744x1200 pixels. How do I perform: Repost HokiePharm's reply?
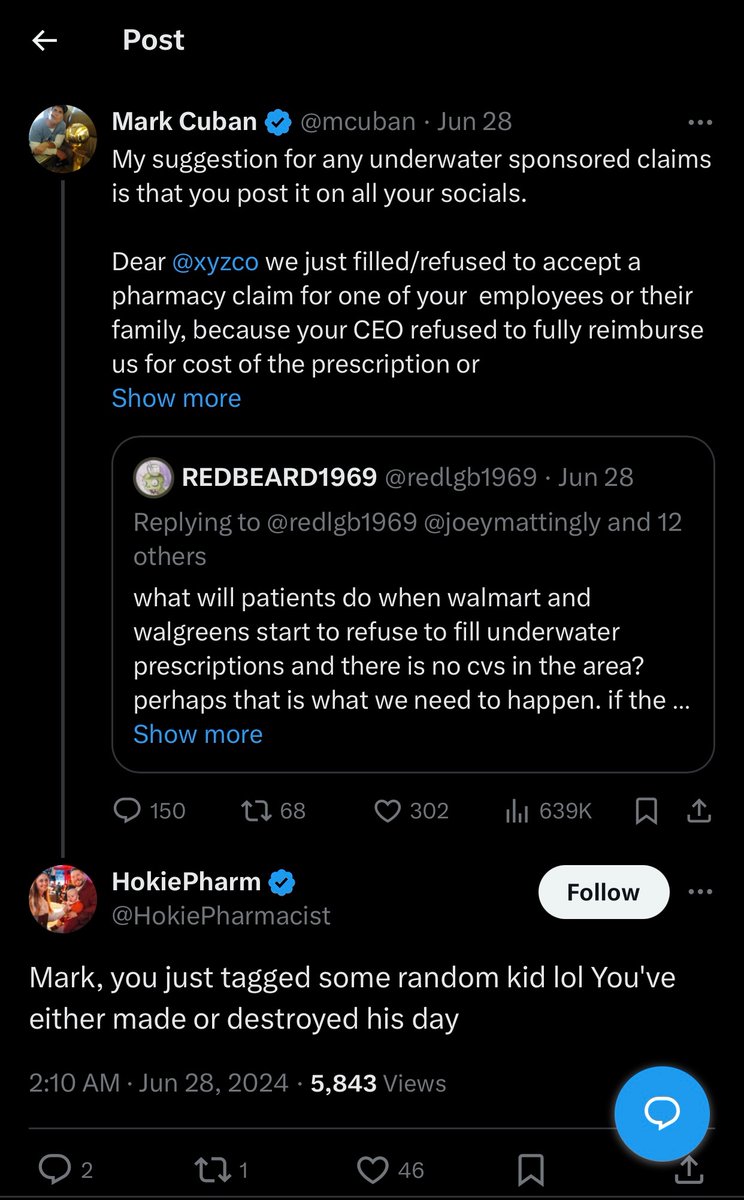pyautogui.click(x=224, y=1169)
